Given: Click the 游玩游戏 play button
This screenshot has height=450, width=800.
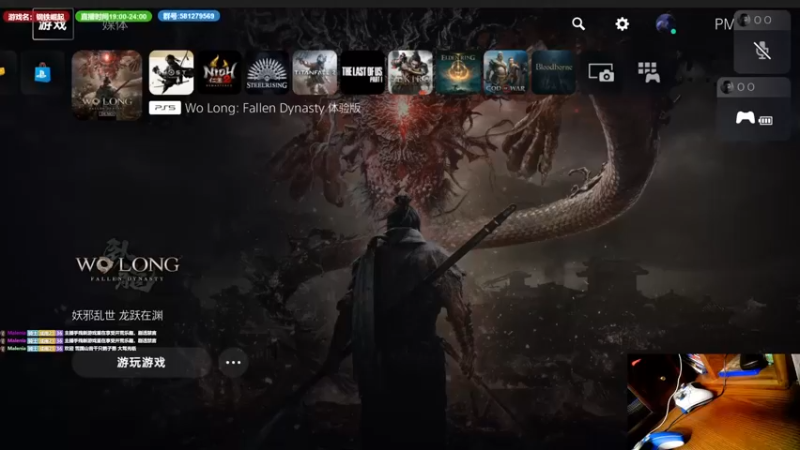Looking at the screenshot, I should tap(141, 362).
